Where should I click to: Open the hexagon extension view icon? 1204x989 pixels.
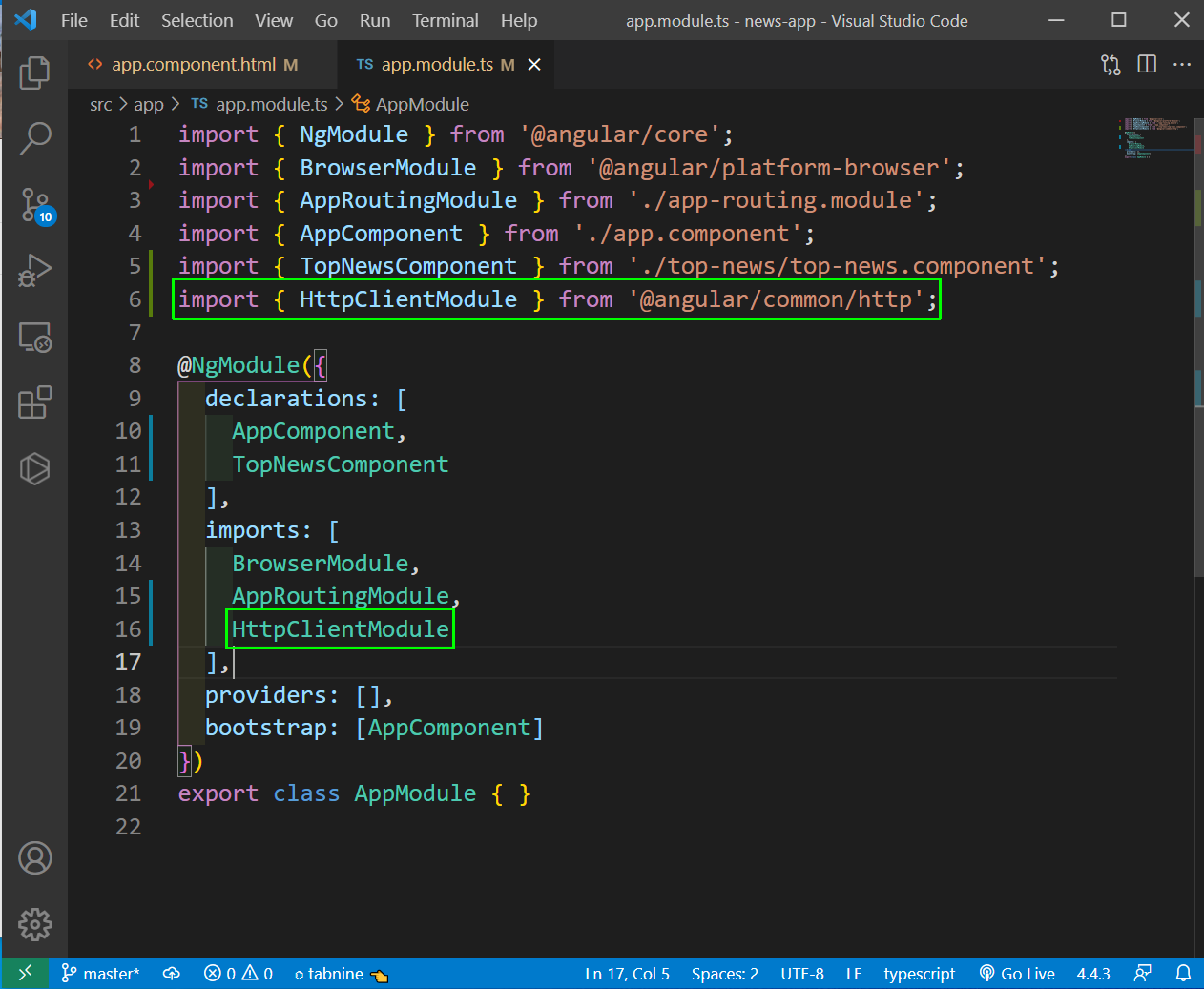tap(34, 468)
